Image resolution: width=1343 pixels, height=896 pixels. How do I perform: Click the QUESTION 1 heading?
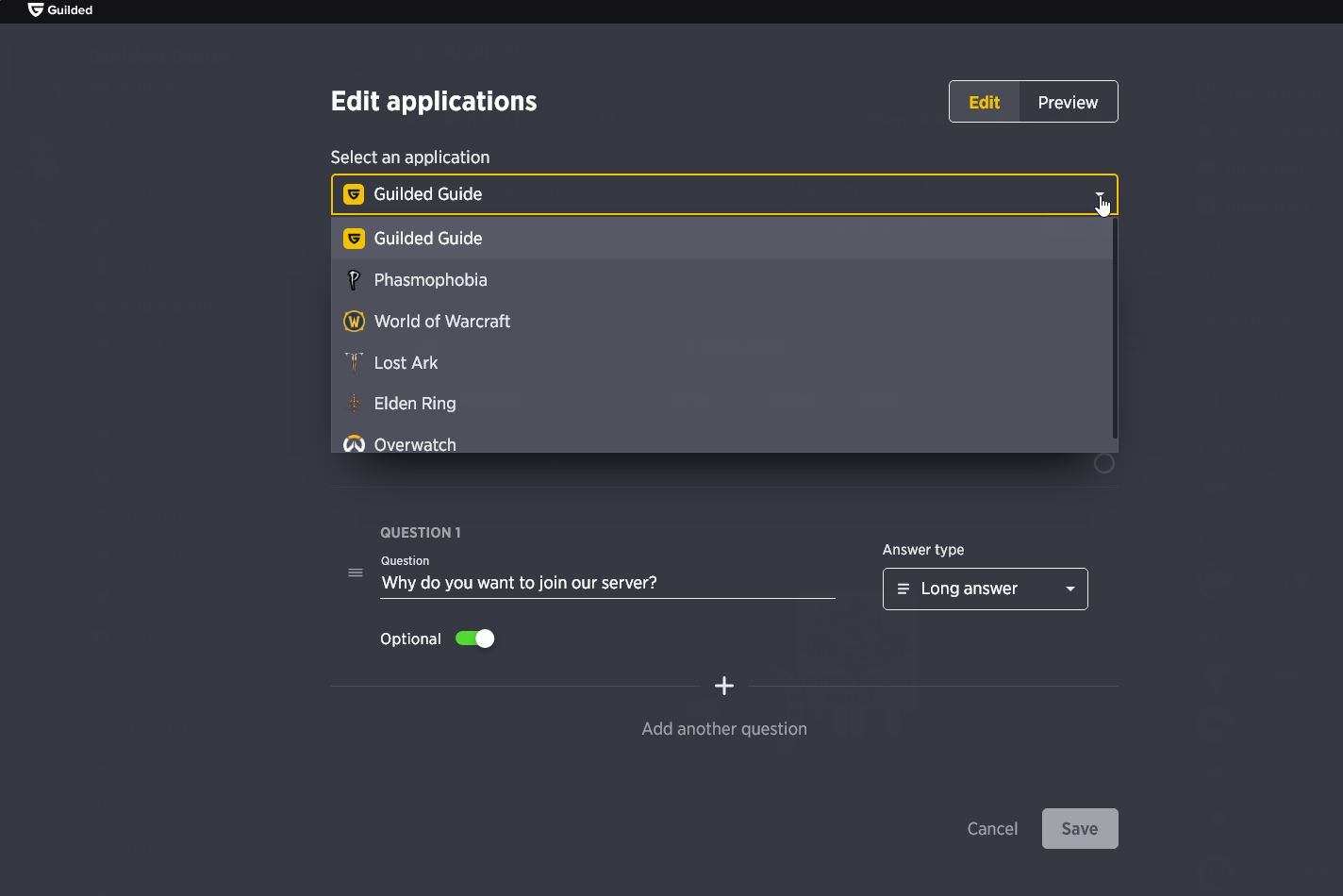(421, 533)
